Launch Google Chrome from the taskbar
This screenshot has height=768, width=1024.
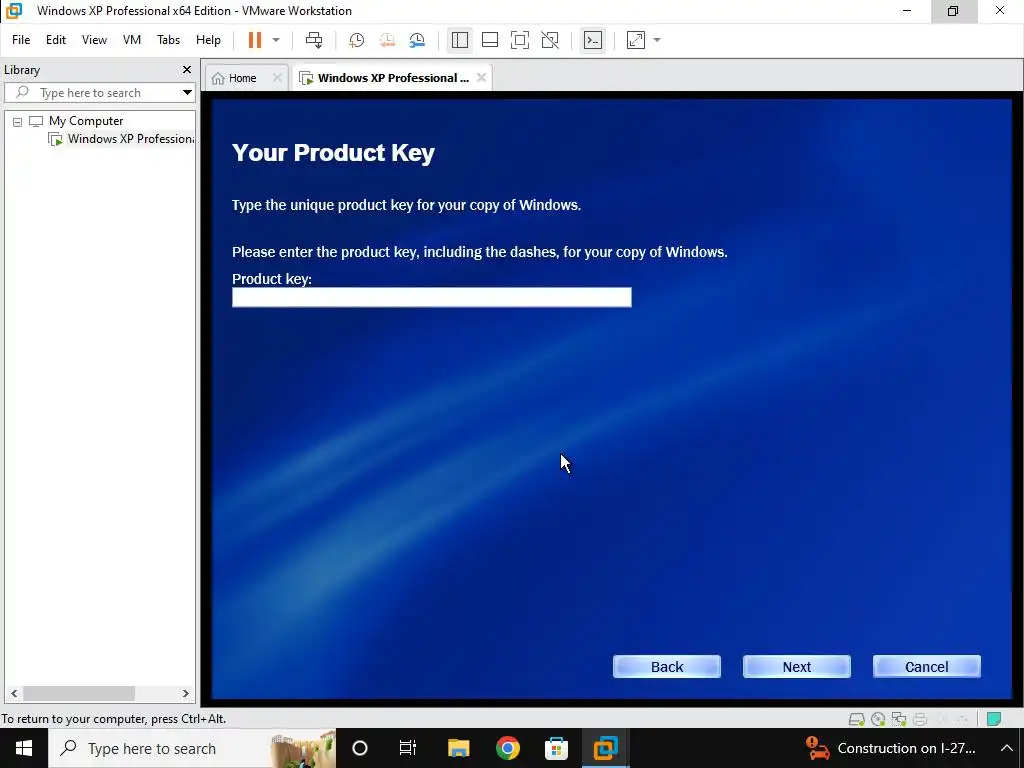tap(507, 748)
